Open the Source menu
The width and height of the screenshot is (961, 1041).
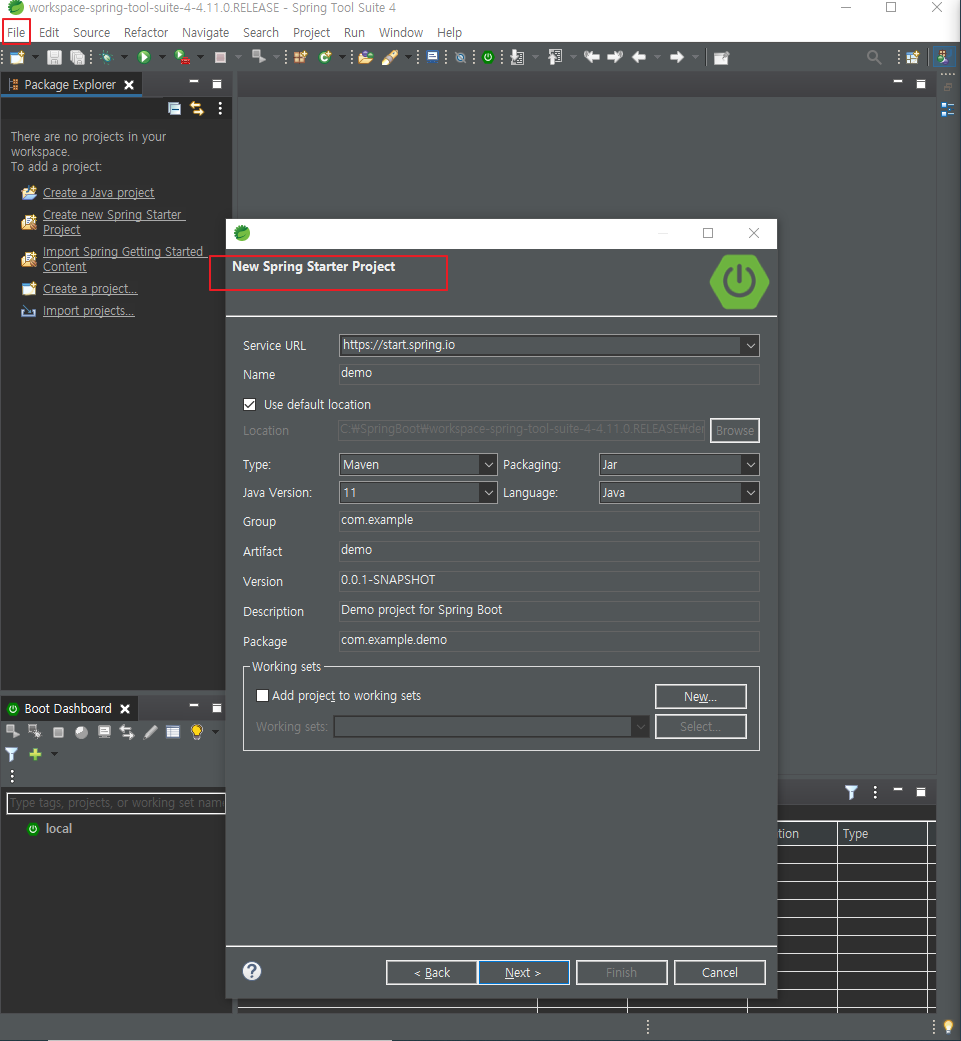(92, 33)
